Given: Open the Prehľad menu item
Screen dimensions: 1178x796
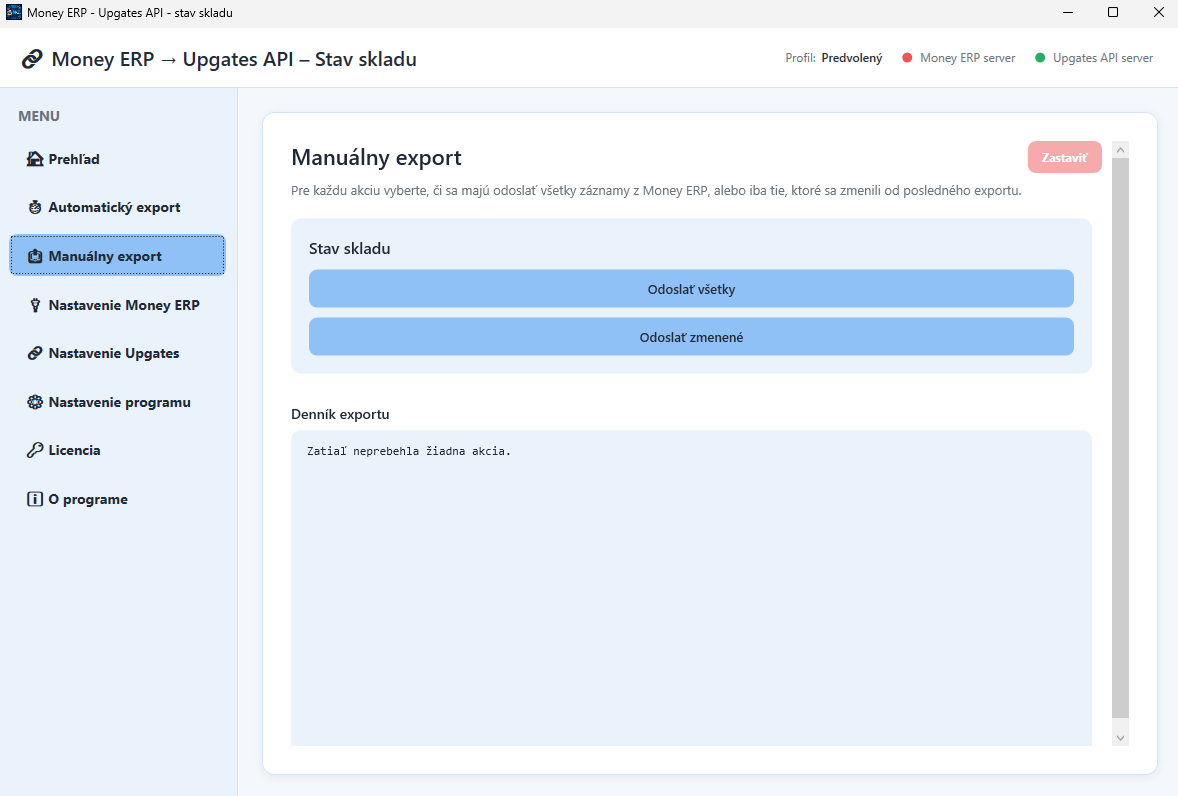Looking at the screenshot, I should [117, 159].
